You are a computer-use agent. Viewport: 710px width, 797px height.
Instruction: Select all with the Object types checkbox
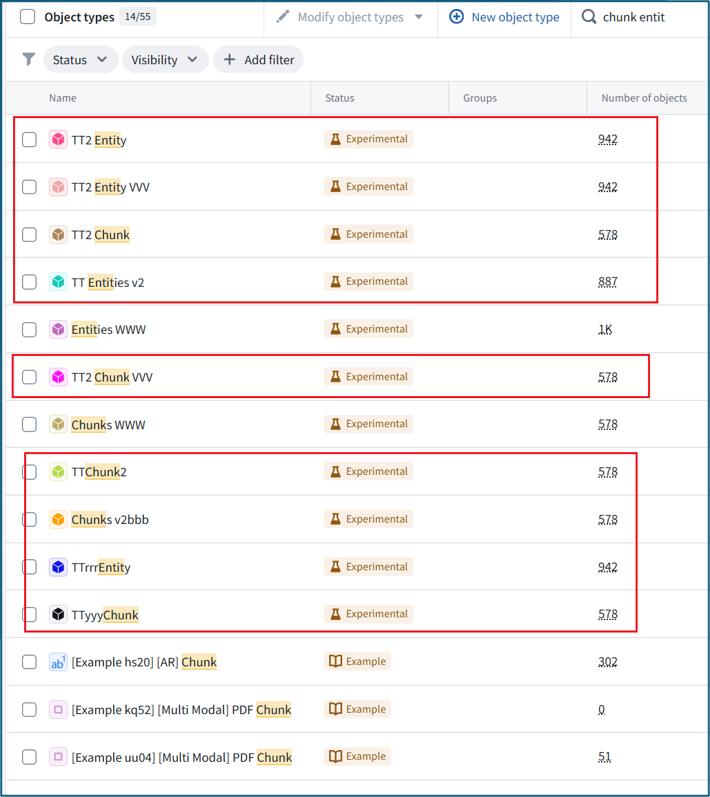27,17
